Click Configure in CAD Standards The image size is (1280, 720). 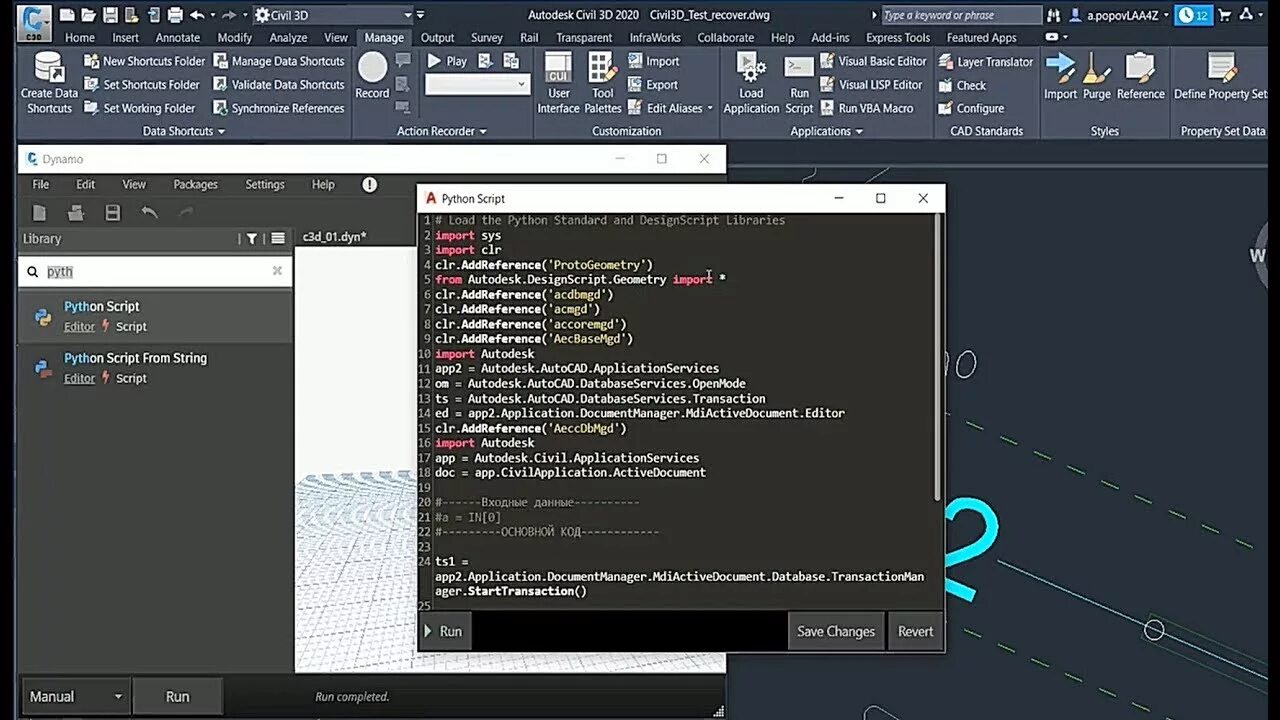[971, 109]
